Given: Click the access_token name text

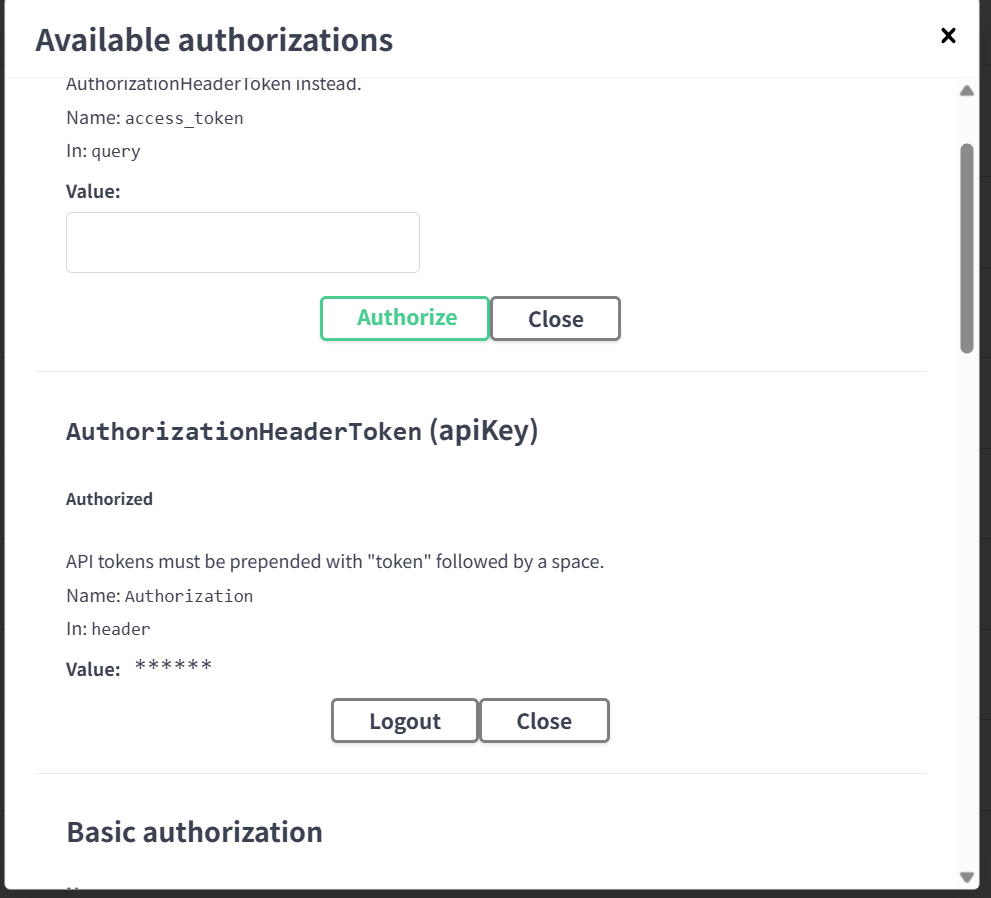Looking at the screenshot, I should [184, 118].
